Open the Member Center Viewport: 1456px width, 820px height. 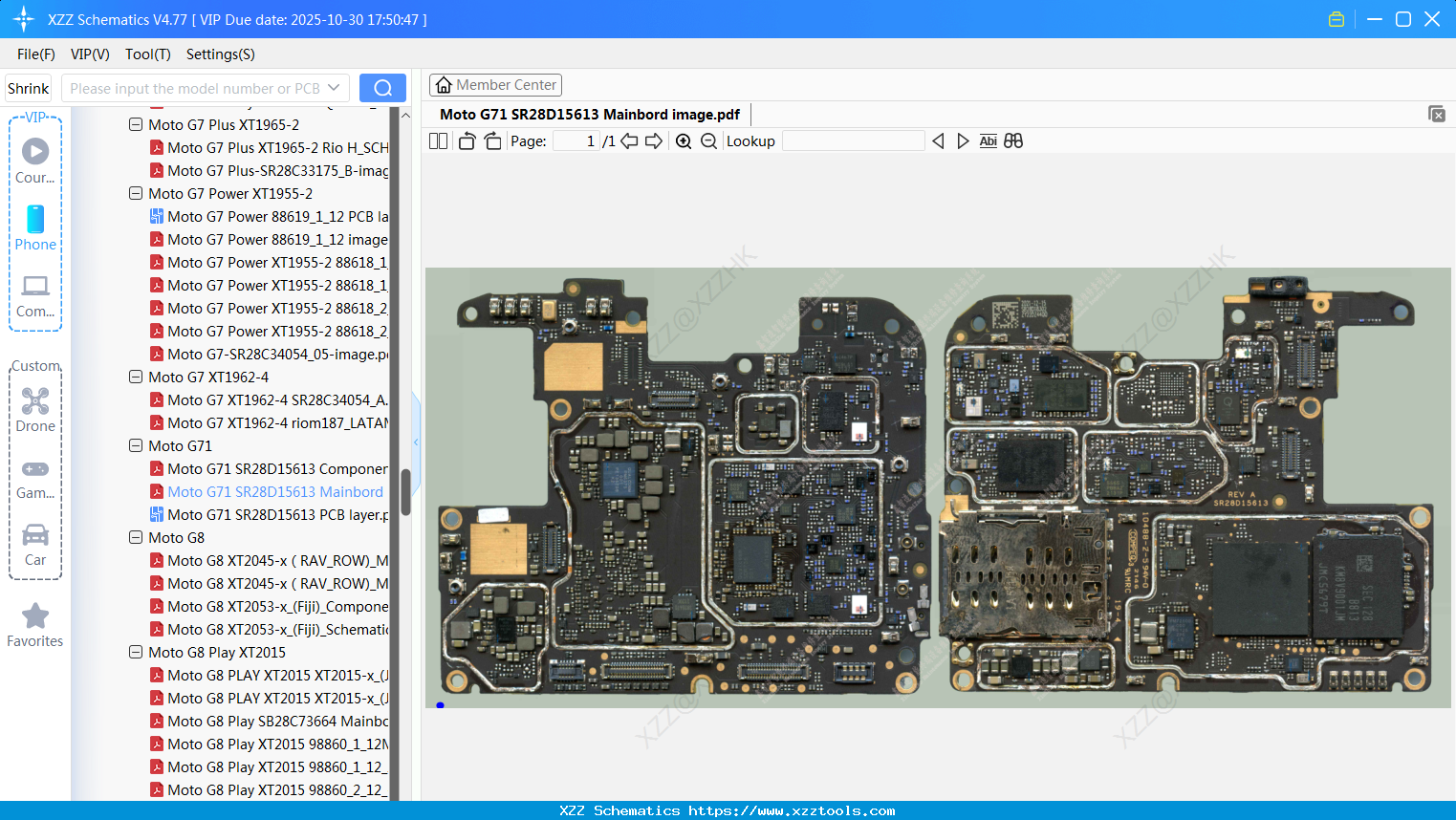495,84
